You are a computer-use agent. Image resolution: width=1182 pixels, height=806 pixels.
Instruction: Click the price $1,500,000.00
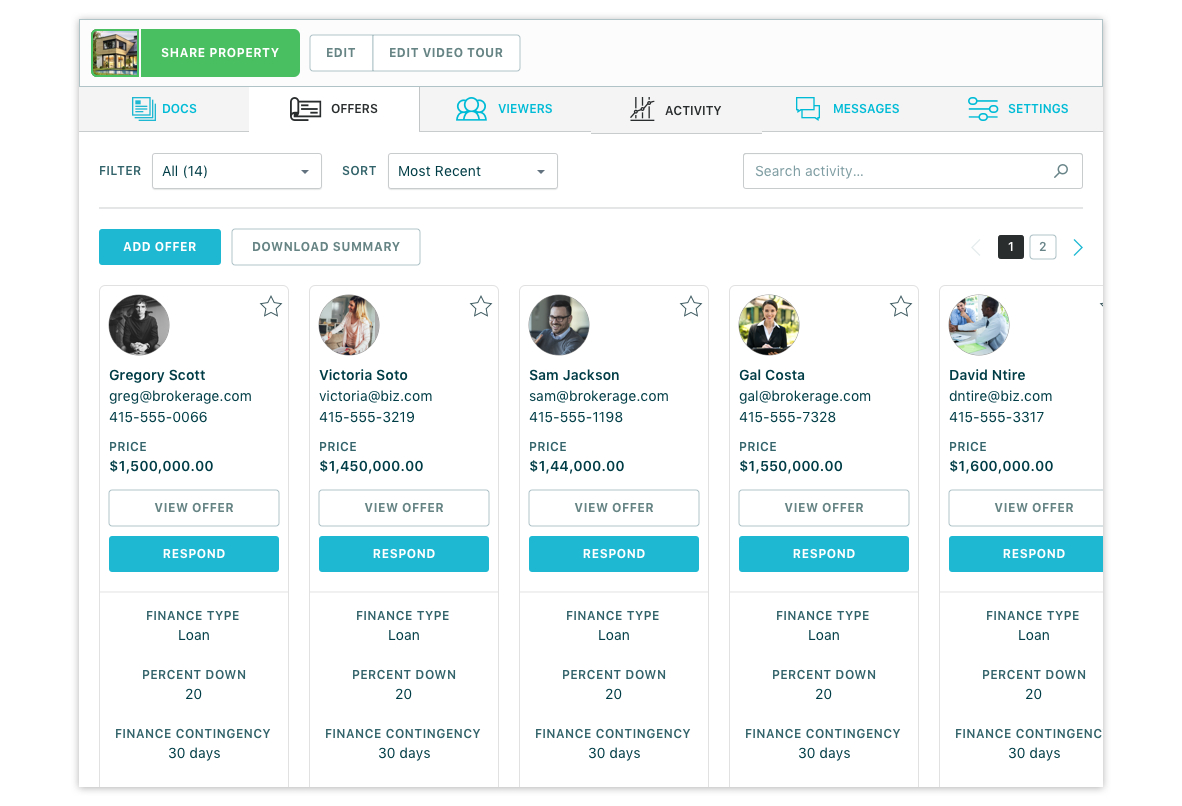[161, 467]
